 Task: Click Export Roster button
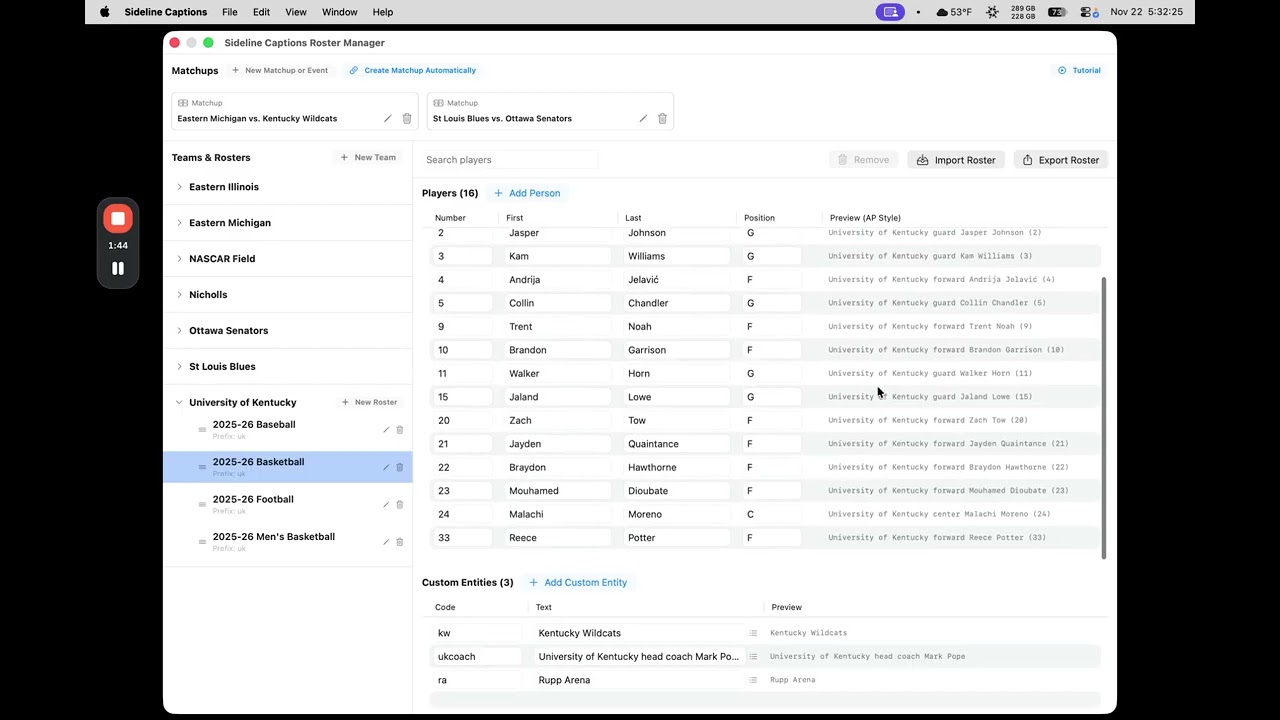[1060, 160]
